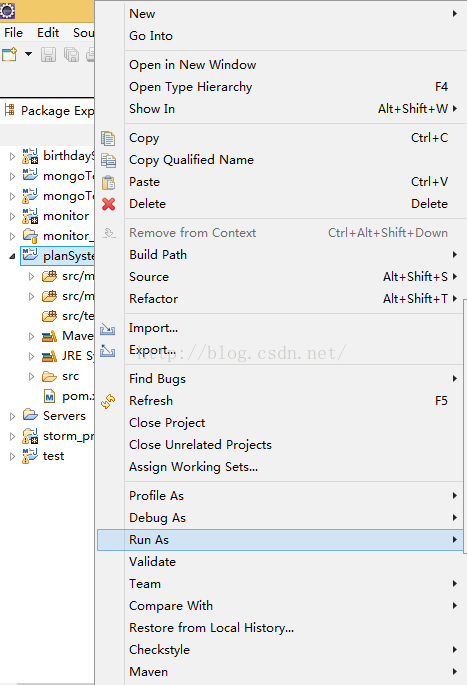Click the Paste clipboard icon
The height and width of the screenshot is (685, 467).
click(108, 182)
